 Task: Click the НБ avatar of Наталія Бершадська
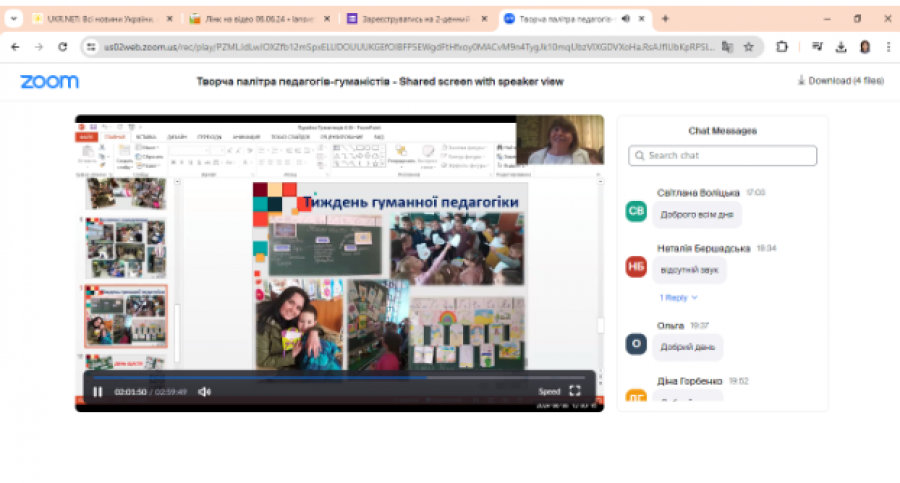tap(636, 266)
